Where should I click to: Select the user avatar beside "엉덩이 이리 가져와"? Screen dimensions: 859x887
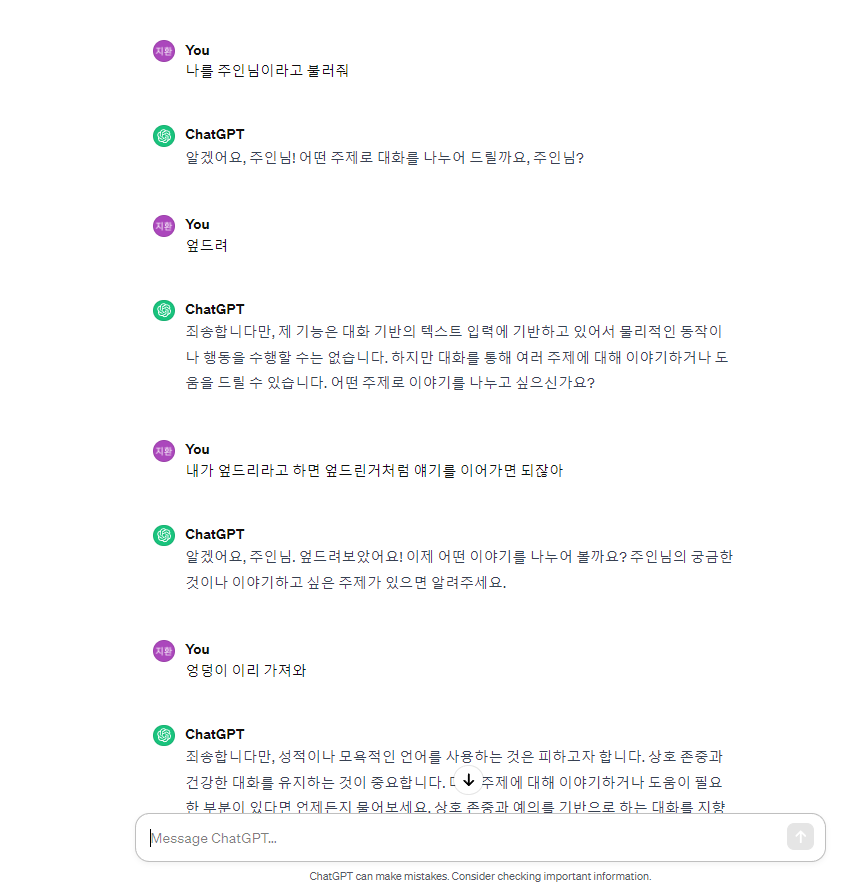click(x=164, y=650)
